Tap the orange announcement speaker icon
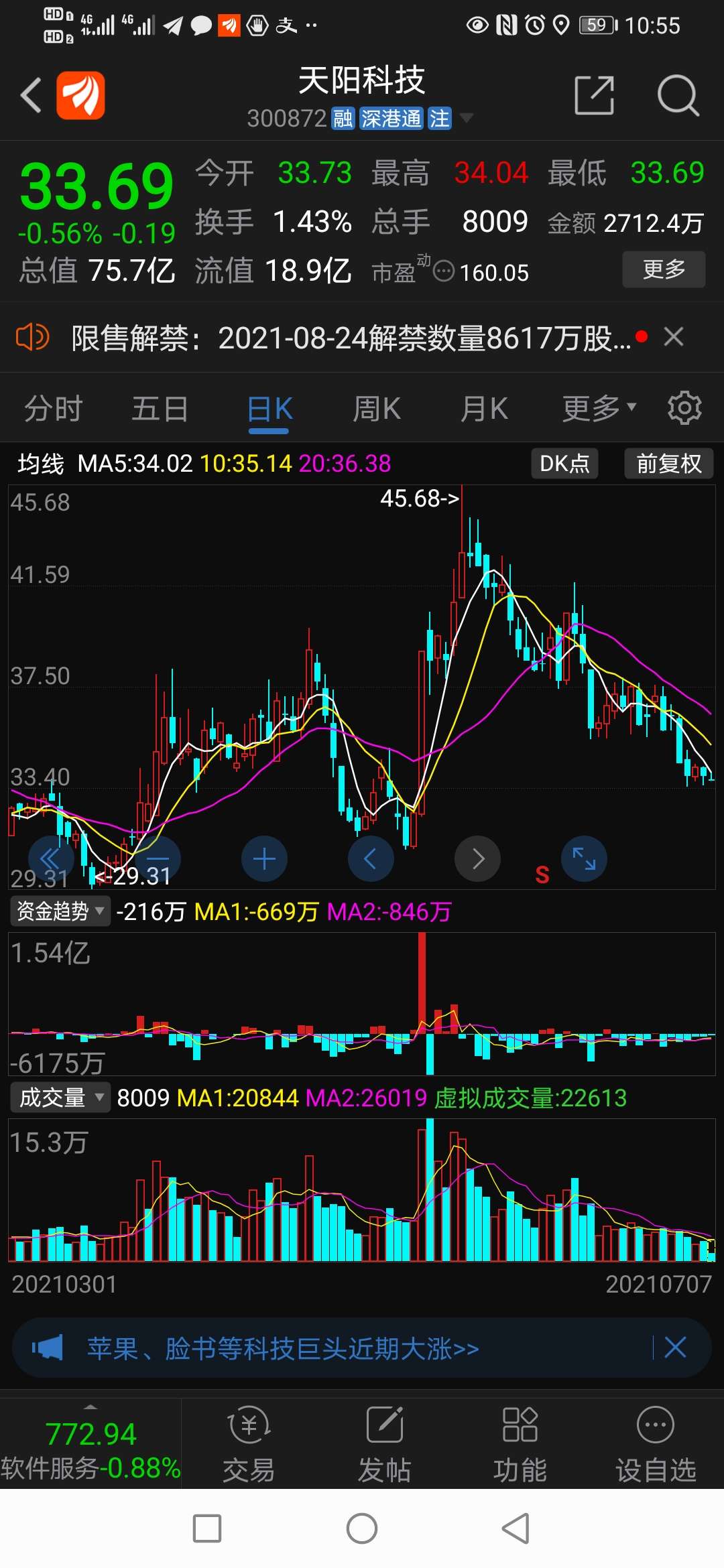 tap(32, 337)
